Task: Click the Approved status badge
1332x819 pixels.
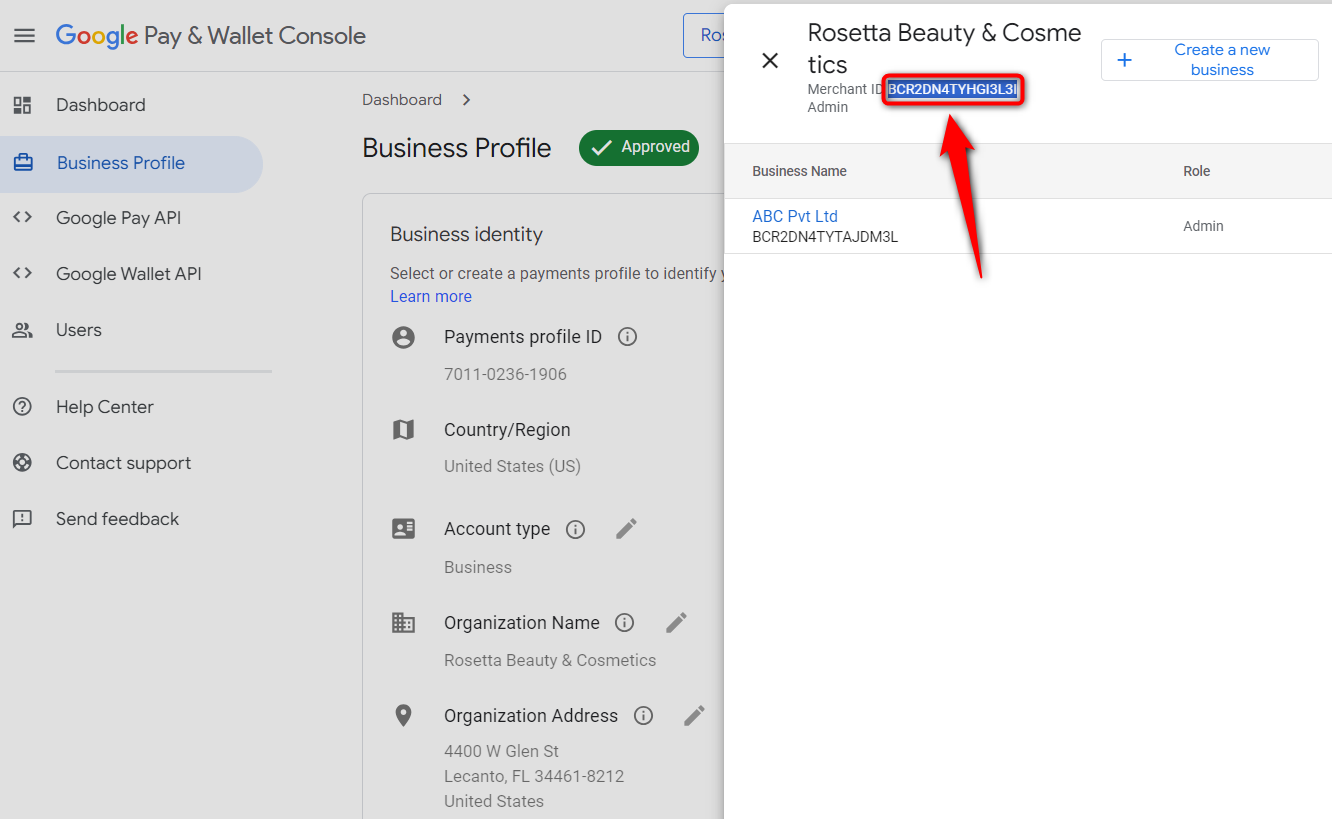Action: click(x=639, y=147)
